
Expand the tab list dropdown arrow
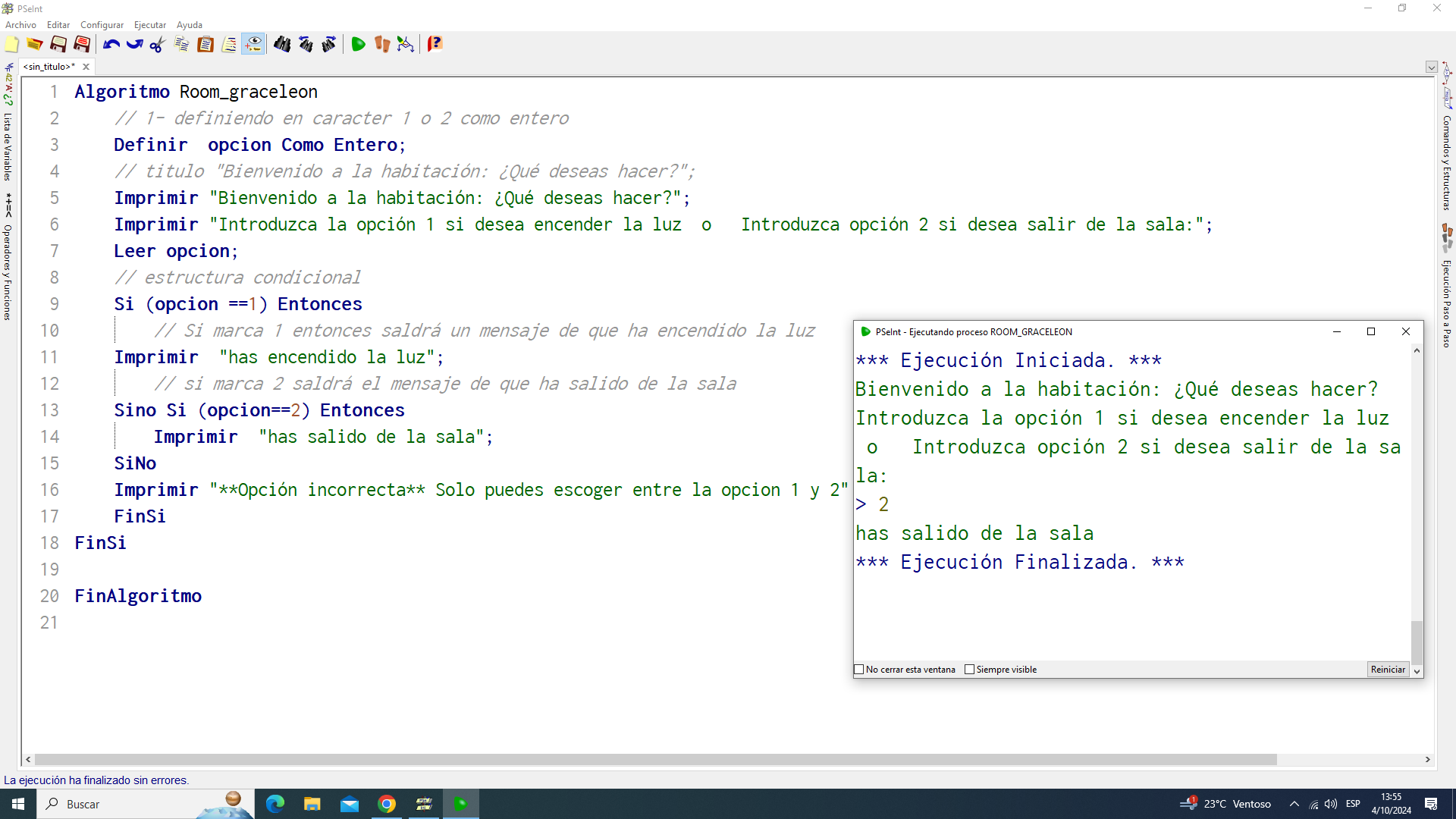pyautogui.click(x=1431, y=67)
